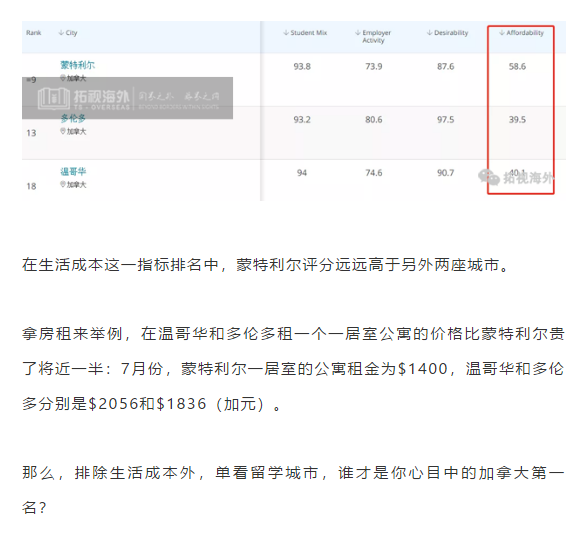
Task: Click the WeChat logo watermark icon
Action: [x=489, y=177]
